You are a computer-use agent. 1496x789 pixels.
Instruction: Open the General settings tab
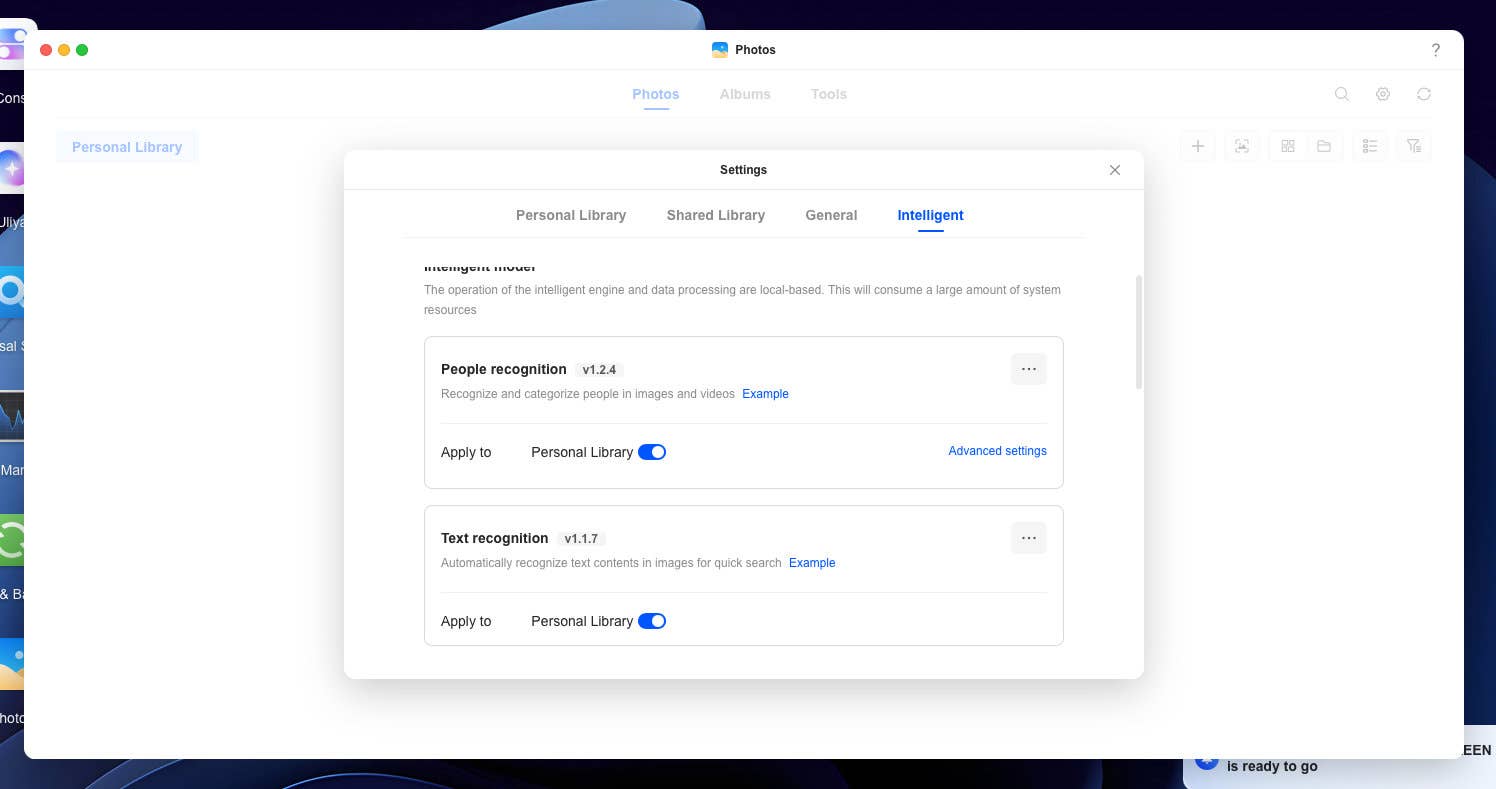(x=831, y=215)
